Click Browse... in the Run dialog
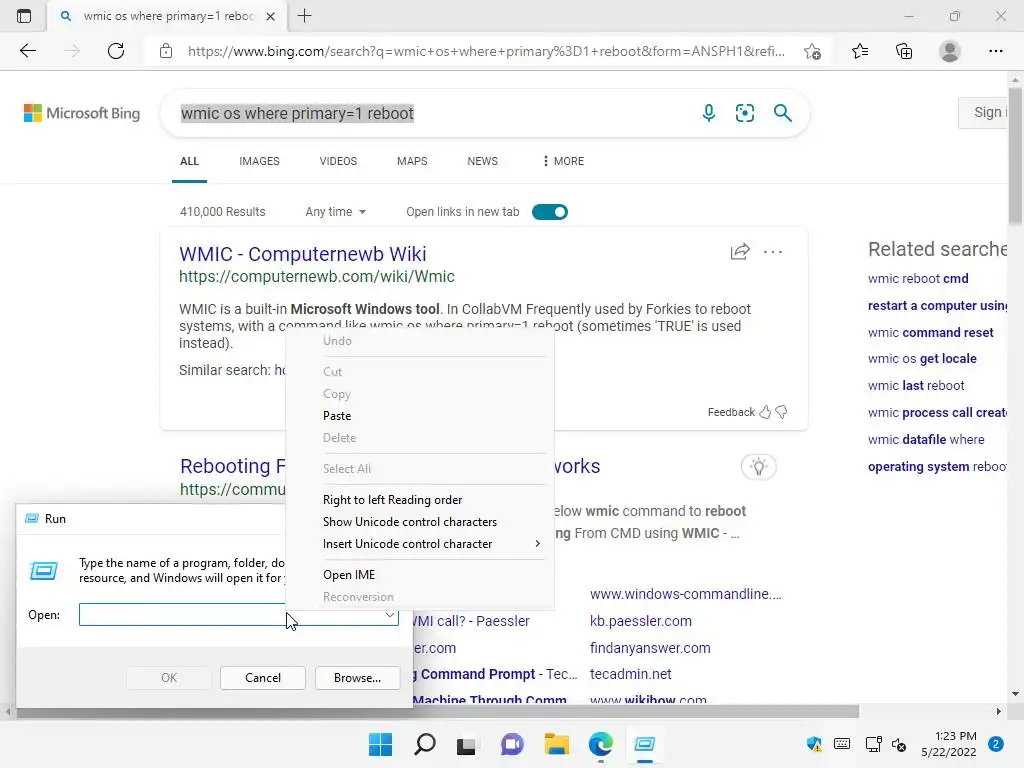 pyautogui.click(x=357, y=678)
